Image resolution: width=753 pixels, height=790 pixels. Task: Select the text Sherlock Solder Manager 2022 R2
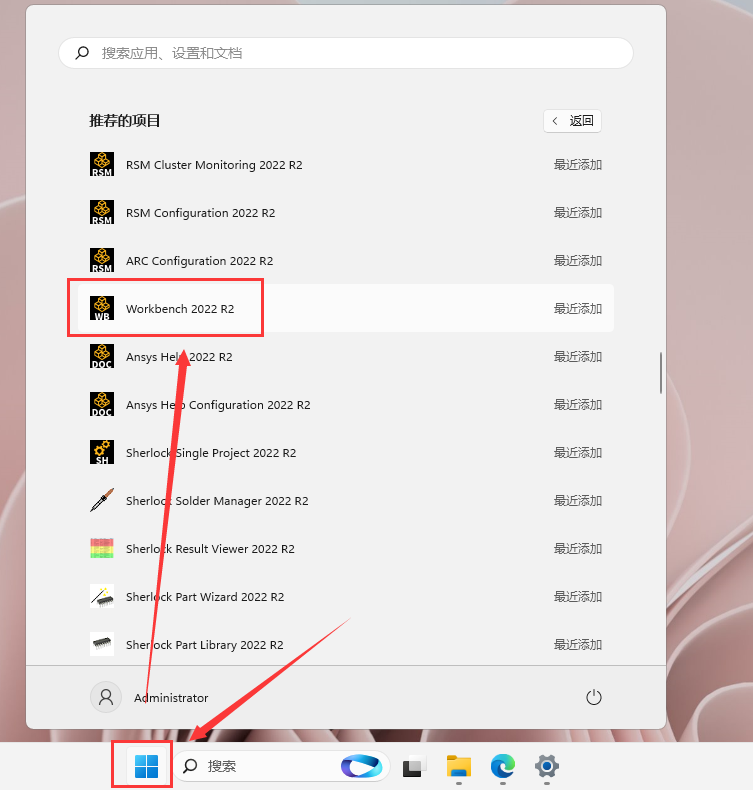[x=217, y=501]
